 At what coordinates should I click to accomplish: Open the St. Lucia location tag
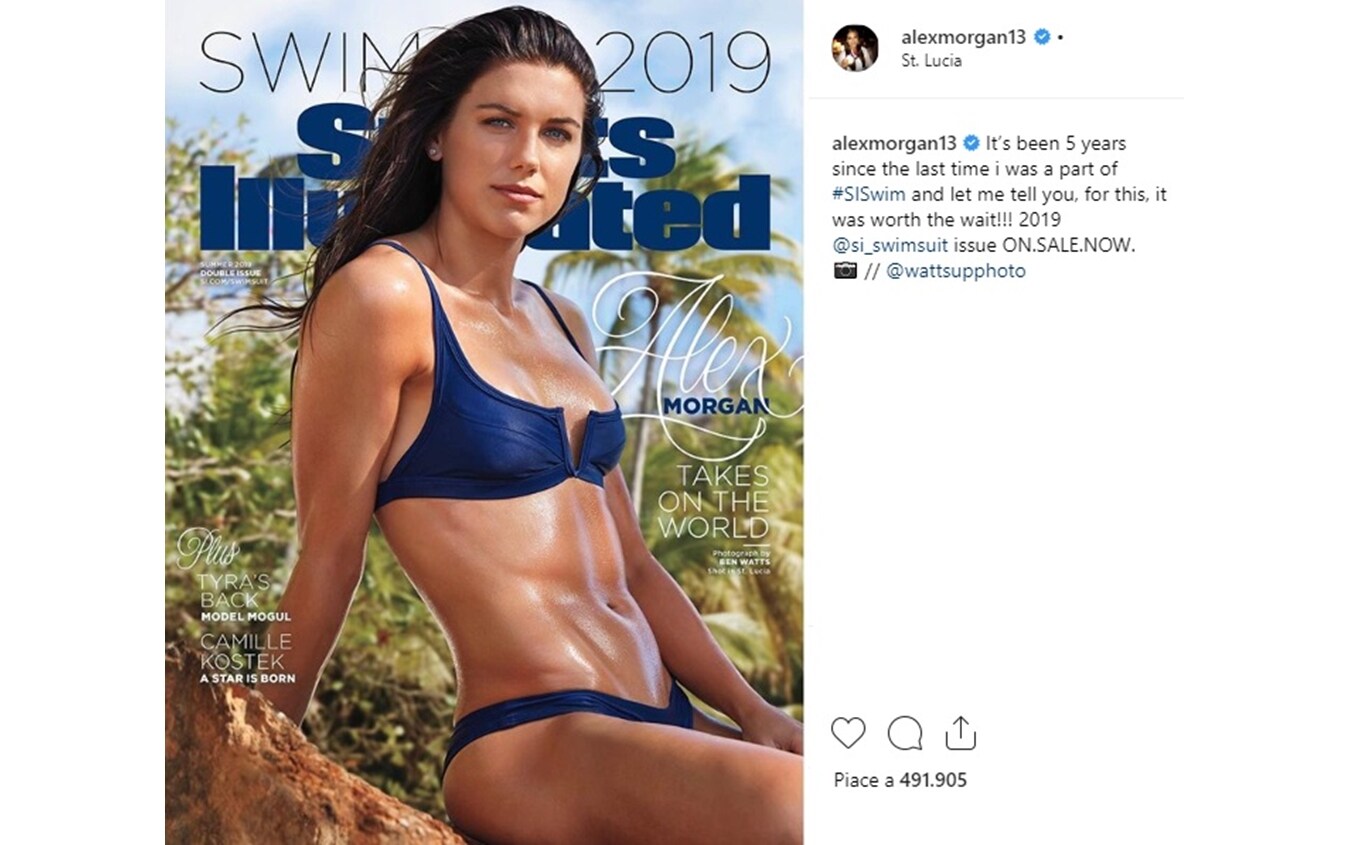coord(931,60)
